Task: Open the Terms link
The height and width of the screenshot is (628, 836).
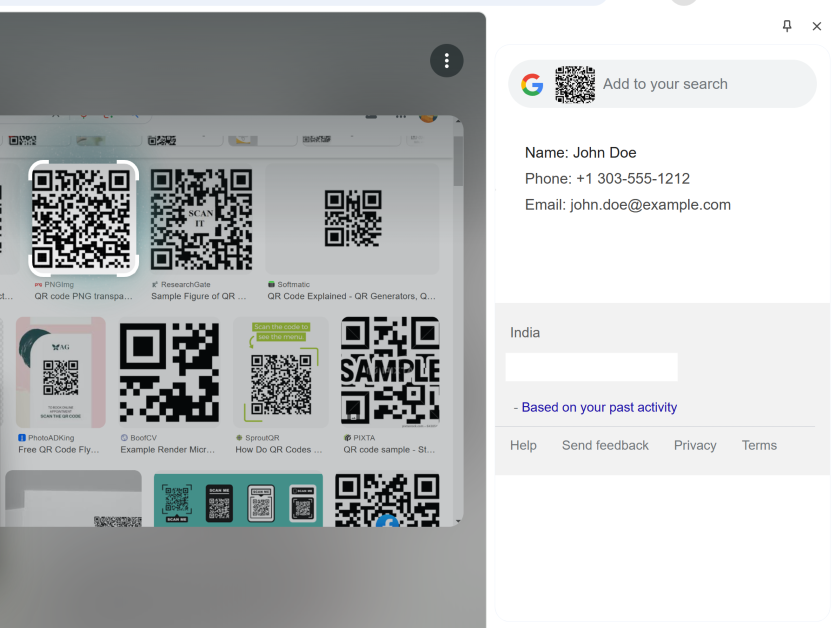Action: 759,445
